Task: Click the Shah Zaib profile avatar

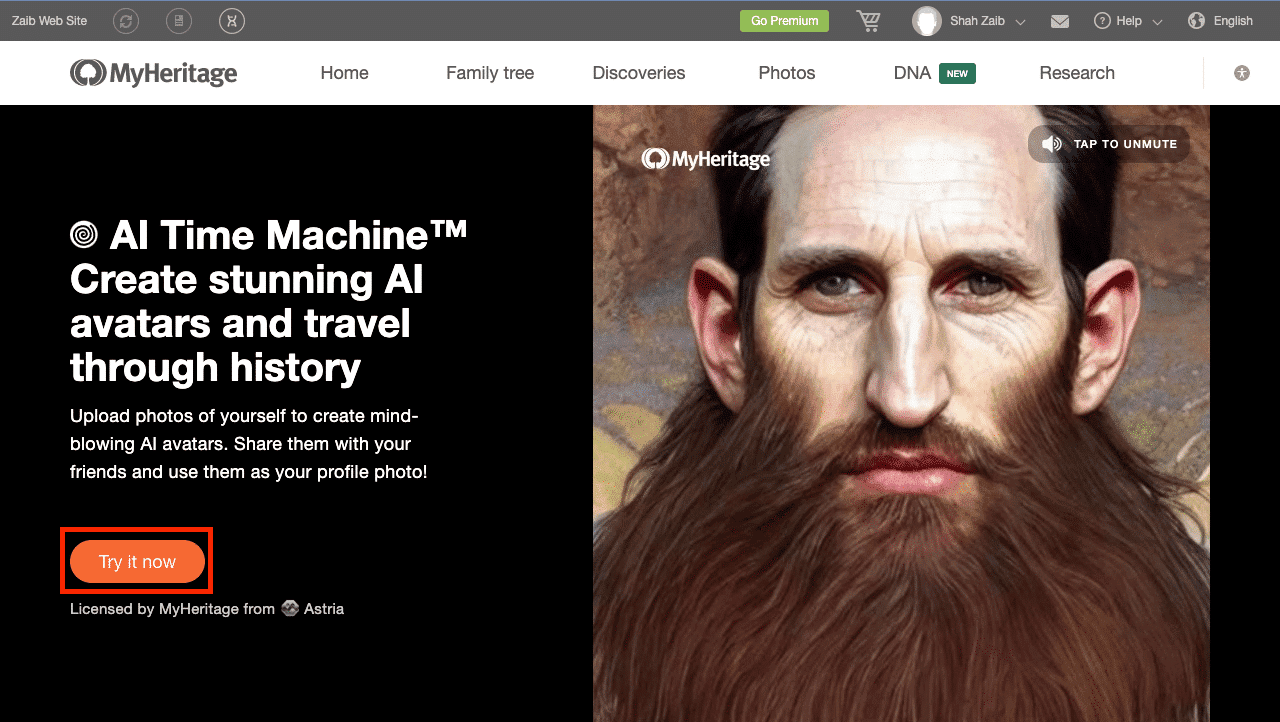Action: (927, 21)
